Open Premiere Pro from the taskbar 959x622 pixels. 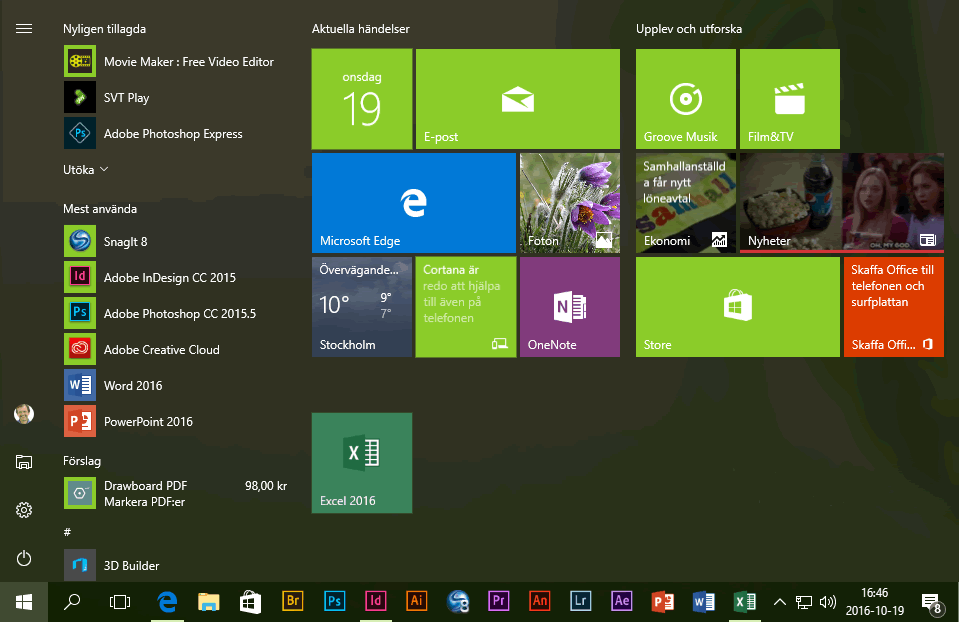point(498,601)
